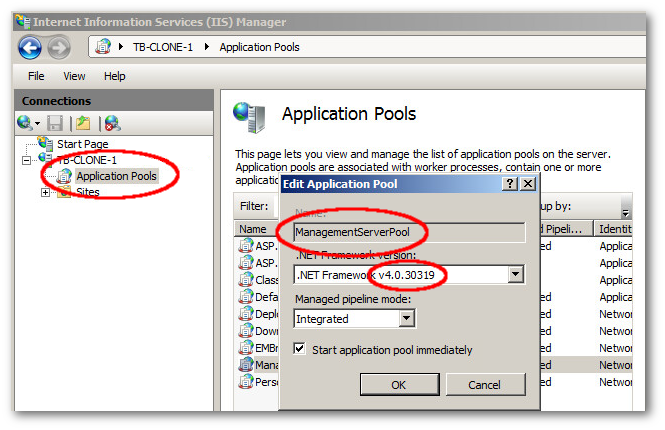Click the help question mark in dialog title

pos(510,184)
